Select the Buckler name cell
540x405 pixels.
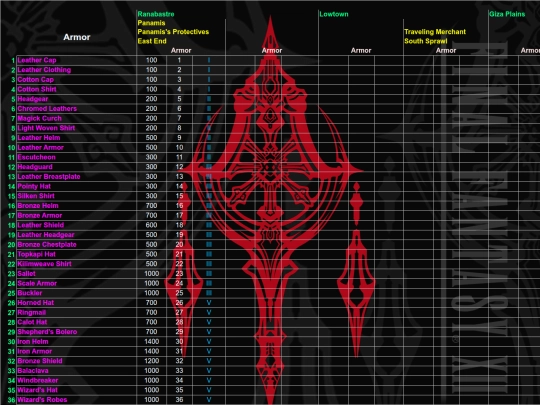pyautogui.click(x=30, y=293)
